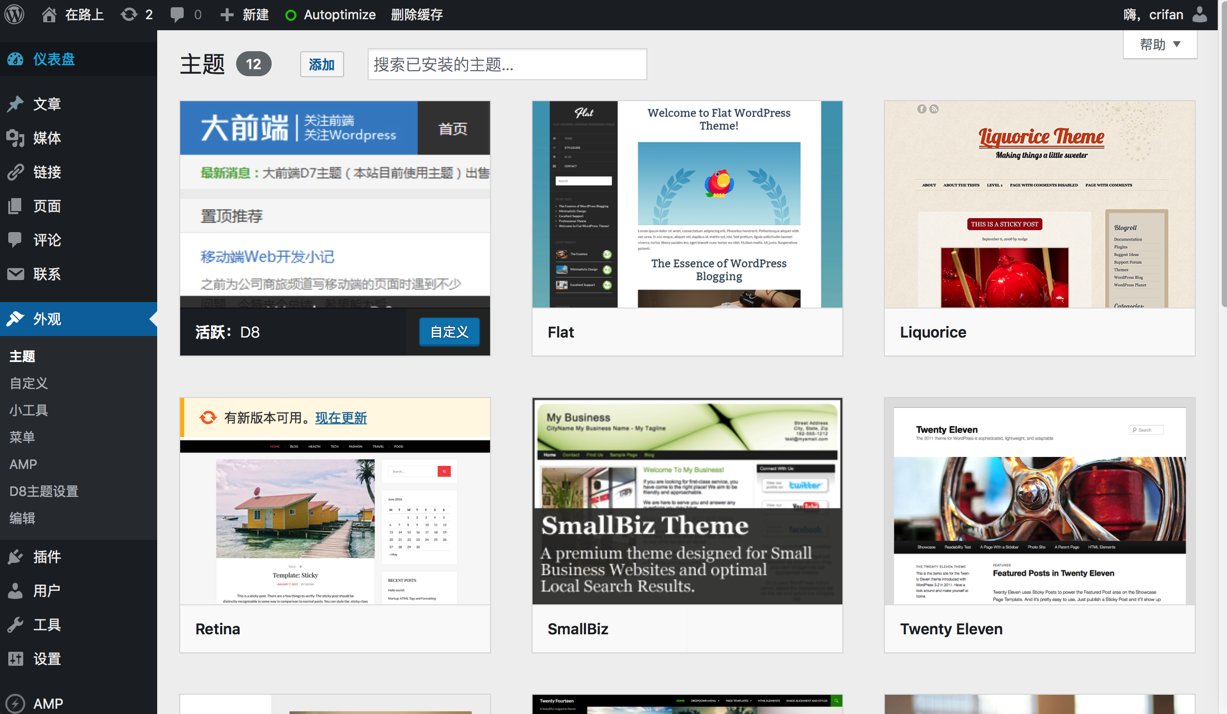1227x714 pixels.
Task: Open the Twenty Eleven theme thumbnail
Action: pyautogui.click(x=1039, y=501)
